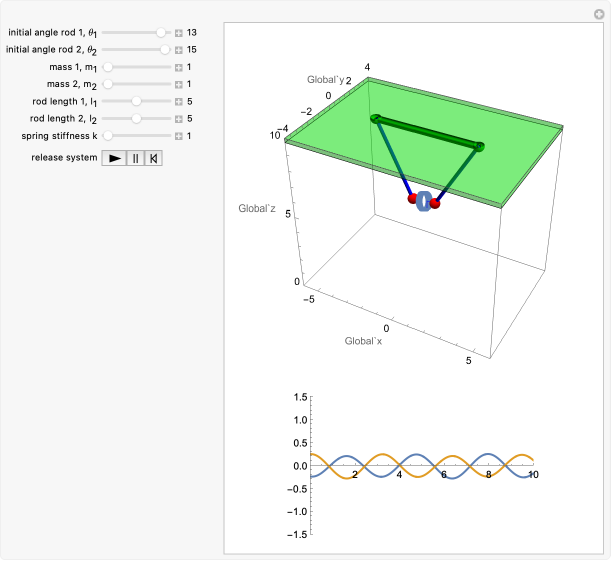Click the blue spring between the masses
Screen dimensions: 611x561
click(424, 201)
